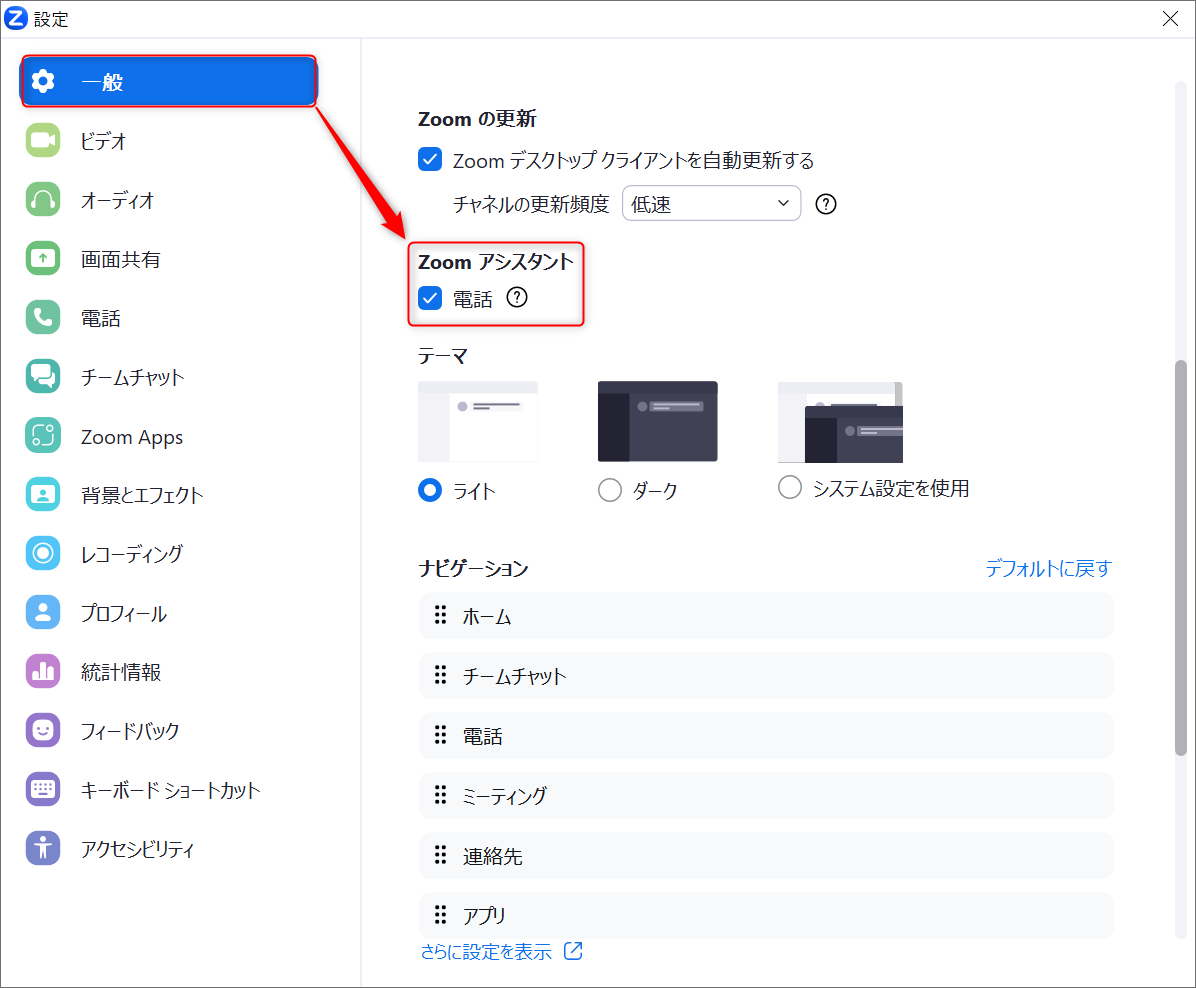Open the 背景とエフェクト settings label
1196x988 pixels.
(142, 495)
